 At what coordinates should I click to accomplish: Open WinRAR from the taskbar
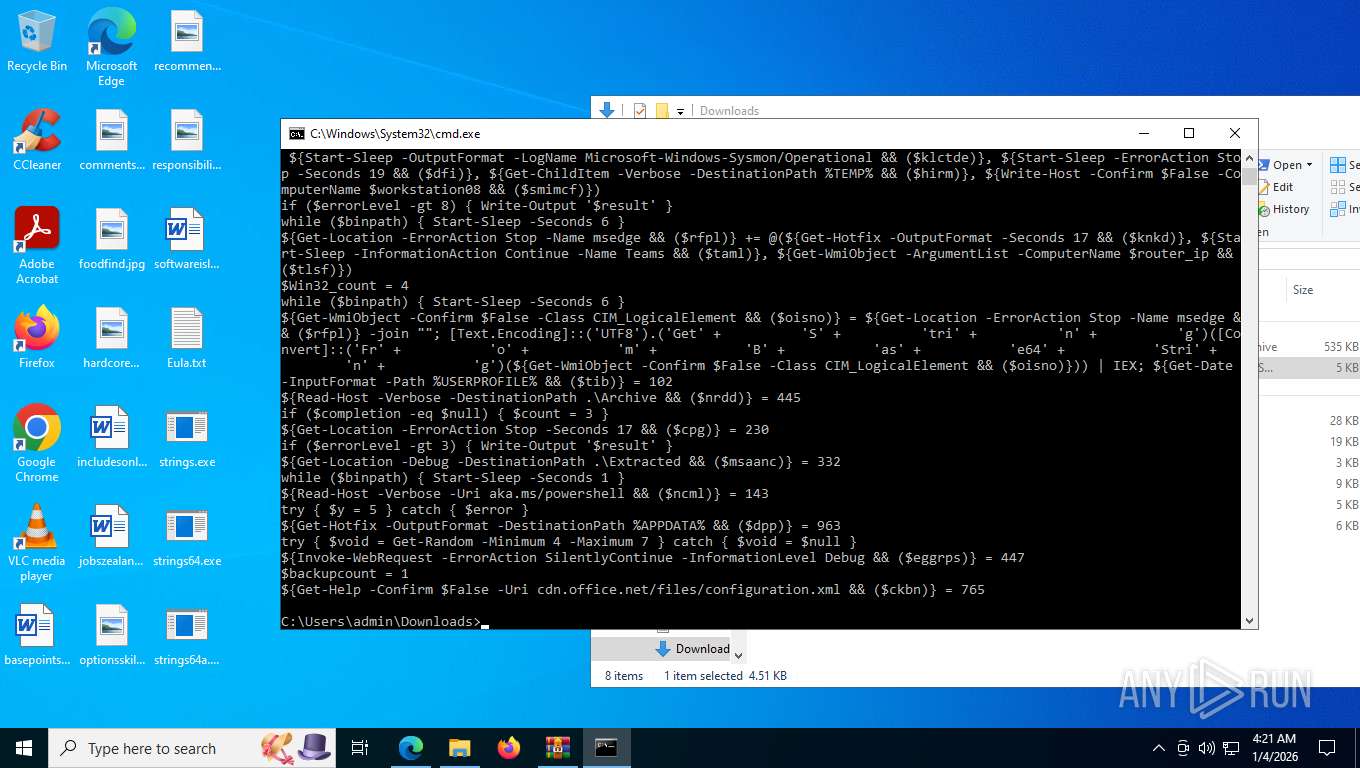[557, 748]
